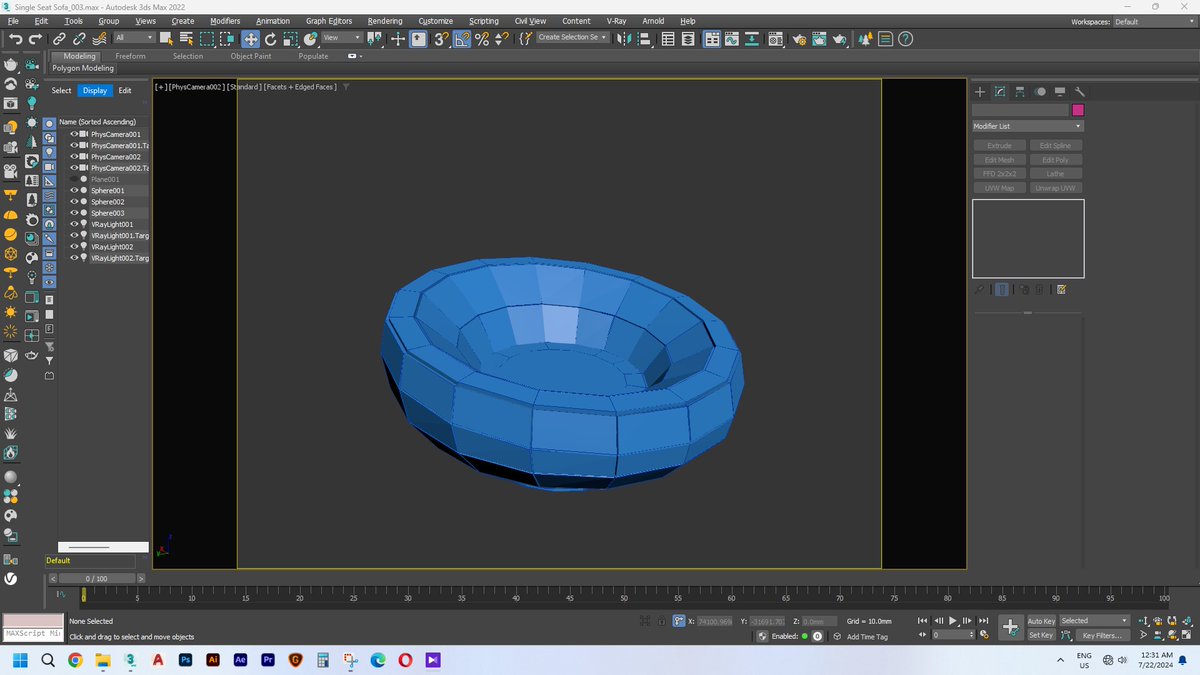Pick the Select Object tool

click(166, 39)
